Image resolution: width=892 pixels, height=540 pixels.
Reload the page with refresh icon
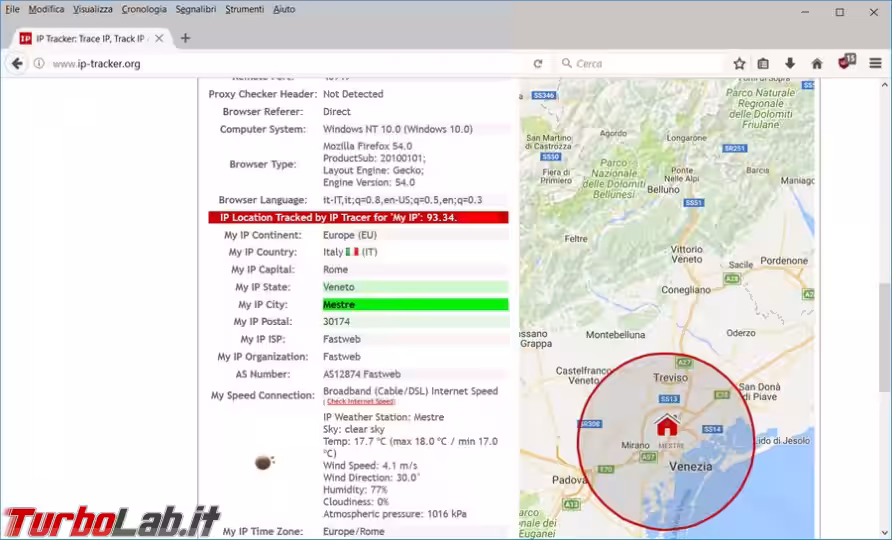click(x=538, y=64)
